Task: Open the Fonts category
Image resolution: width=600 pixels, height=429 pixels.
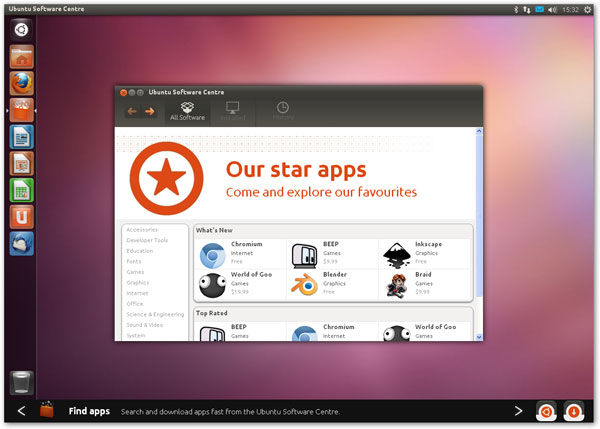Action: click(x=134, y=261)
